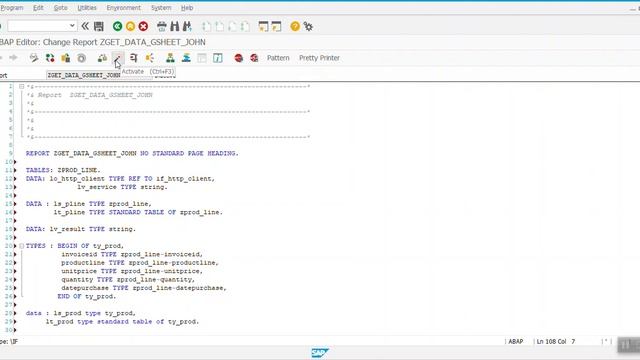Viewport: 640px width, 360px height.
Task: Click the yellow Exit button
Action: click(x=130, y=27)
